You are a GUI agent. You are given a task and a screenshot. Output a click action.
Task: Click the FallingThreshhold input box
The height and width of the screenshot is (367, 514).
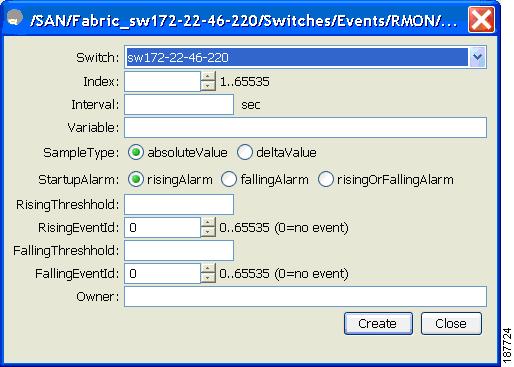coord(179,250)
